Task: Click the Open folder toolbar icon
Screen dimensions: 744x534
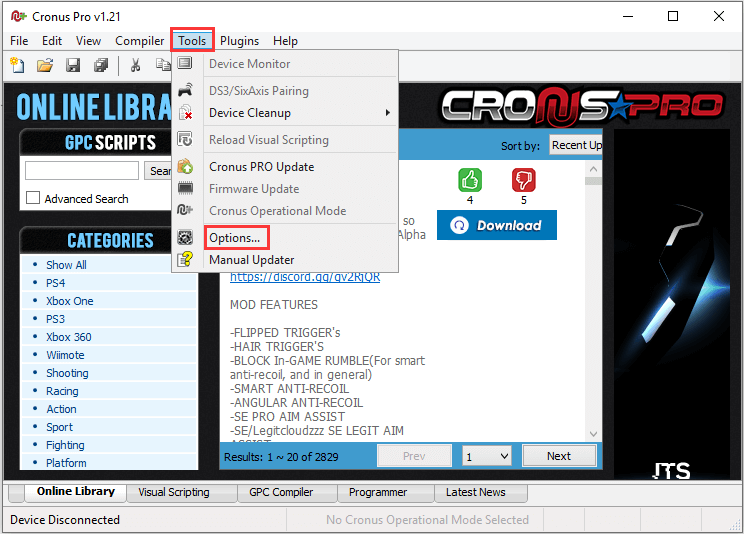Action: [45, 65]
